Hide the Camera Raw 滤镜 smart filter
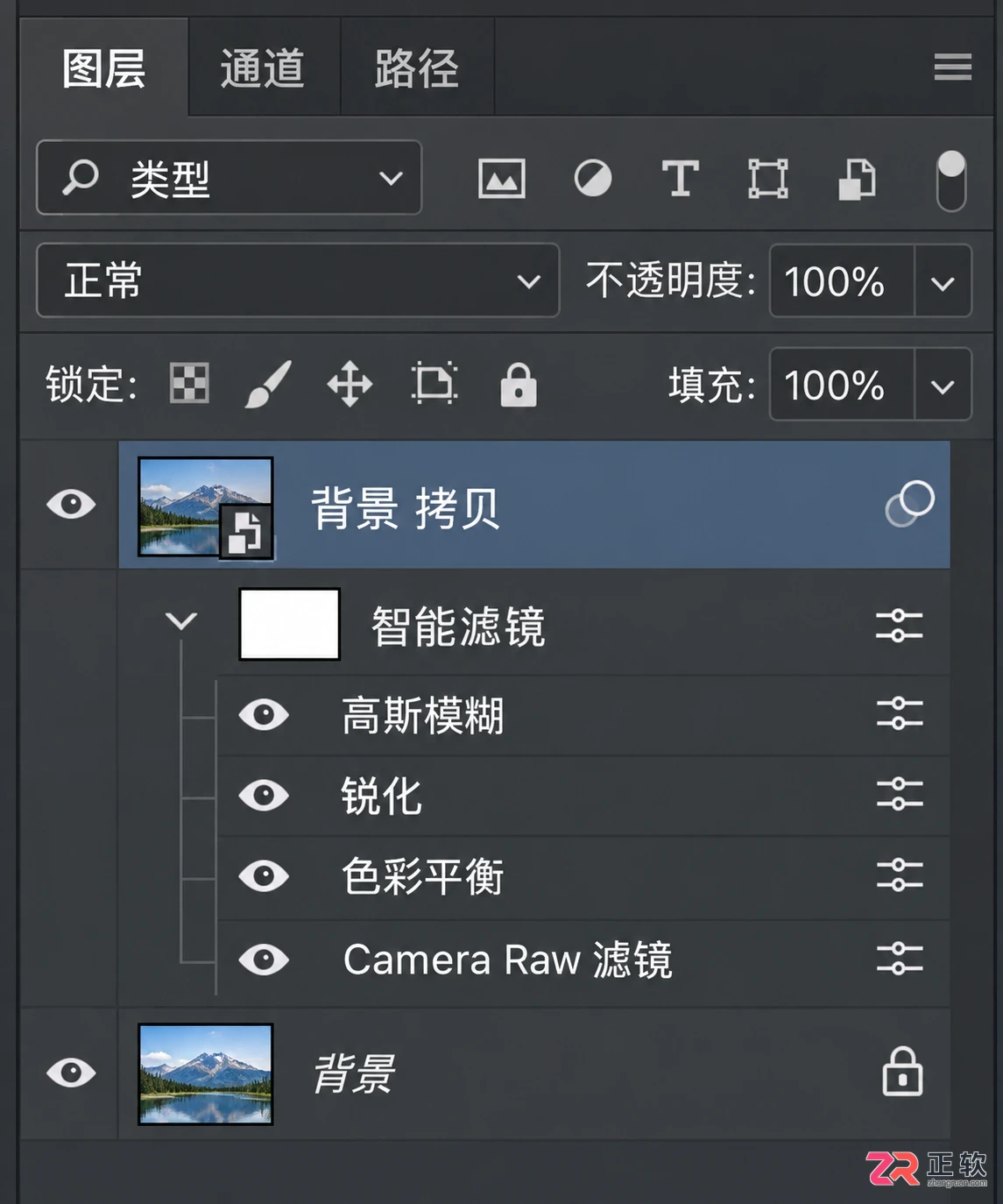1003x1204 pixels. [x=264, y=960]
